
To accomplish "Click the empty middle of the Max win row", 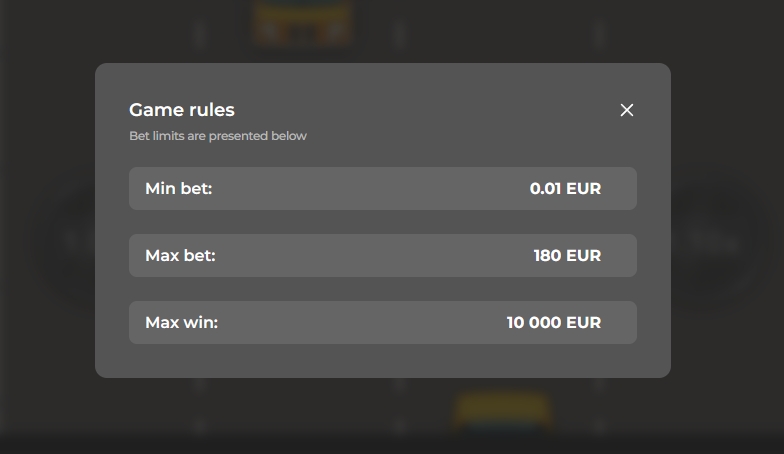I will click(360, 322).
